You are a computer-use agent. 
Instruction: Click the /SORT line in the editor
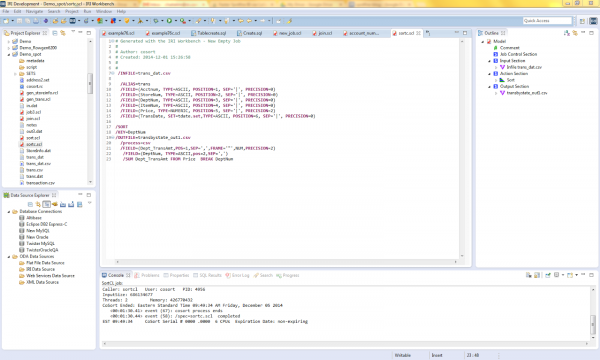point(122,127)
